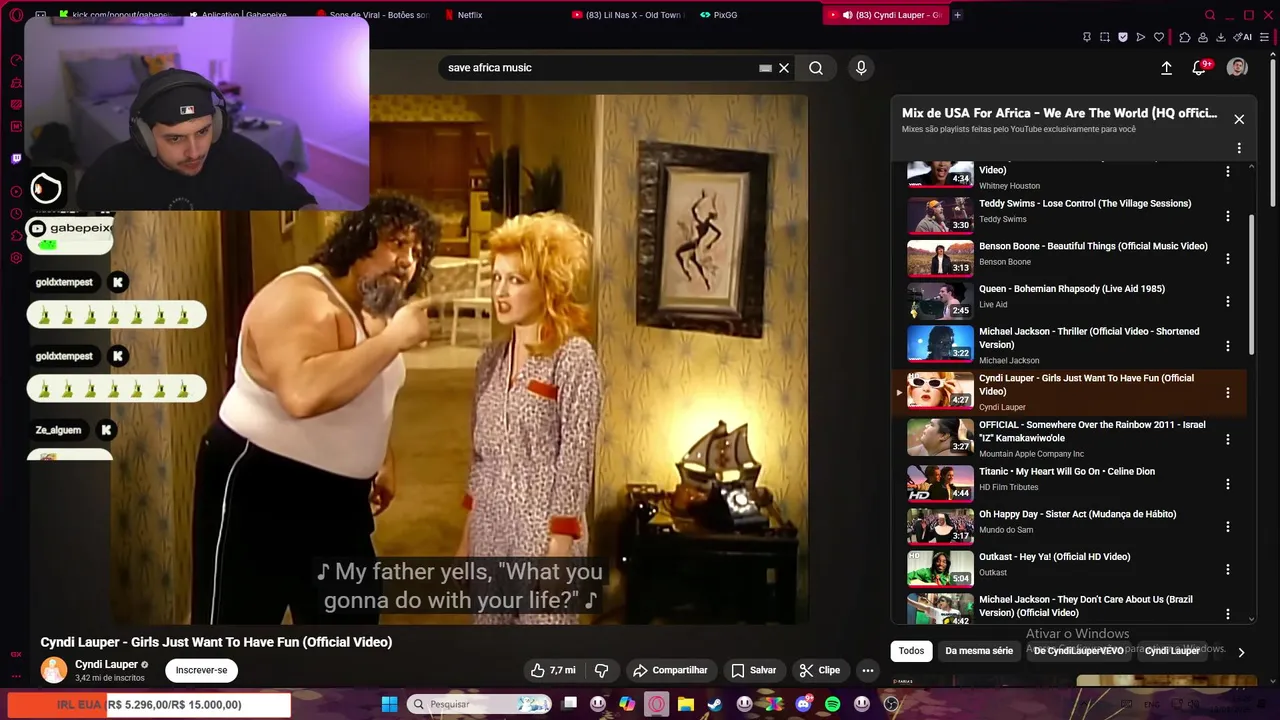Click the YouTube search magnifier button
The height and width of the screenshot is (720, 1280).
click(816, 68)
